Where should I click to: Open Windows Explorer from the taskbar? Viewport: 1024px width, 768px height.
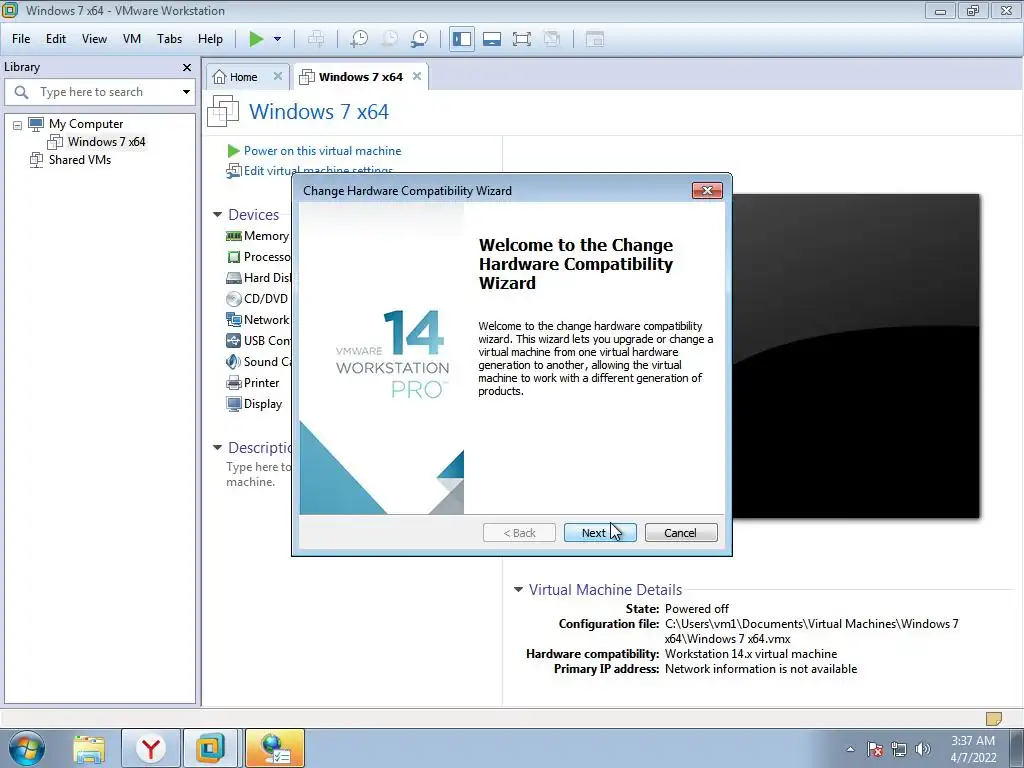(88, 748)
